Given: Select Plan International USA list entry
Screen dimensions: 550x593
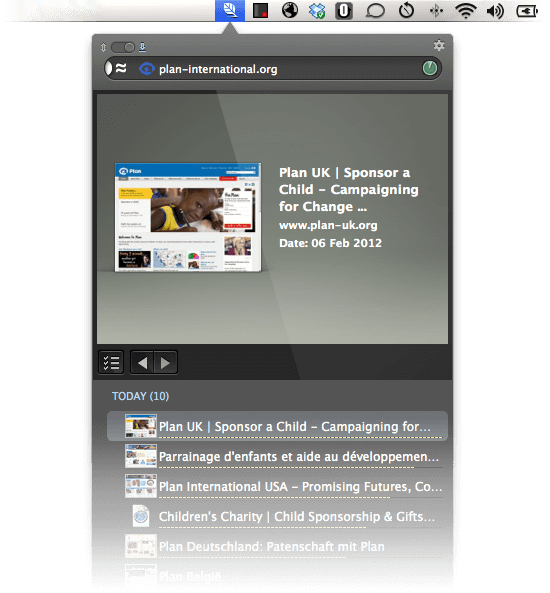Looking at the screenshot, I should (277, 486).
